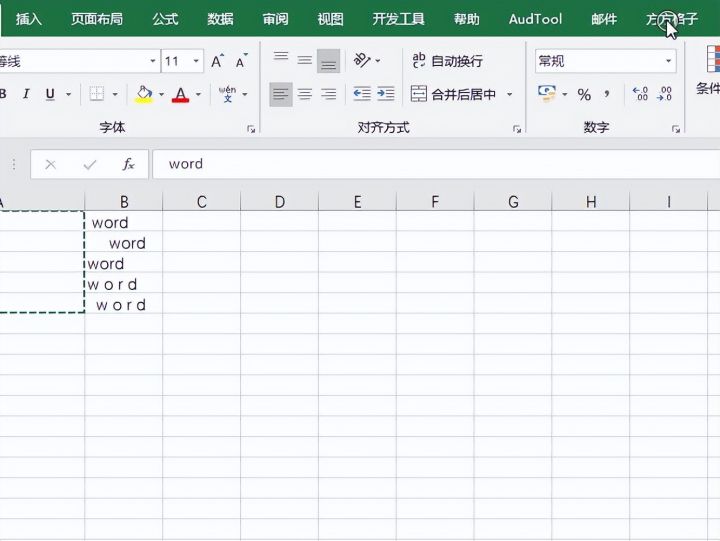The image size is (720, 541).
Task: Click the increase decimal icon
Action: [640, 94]
